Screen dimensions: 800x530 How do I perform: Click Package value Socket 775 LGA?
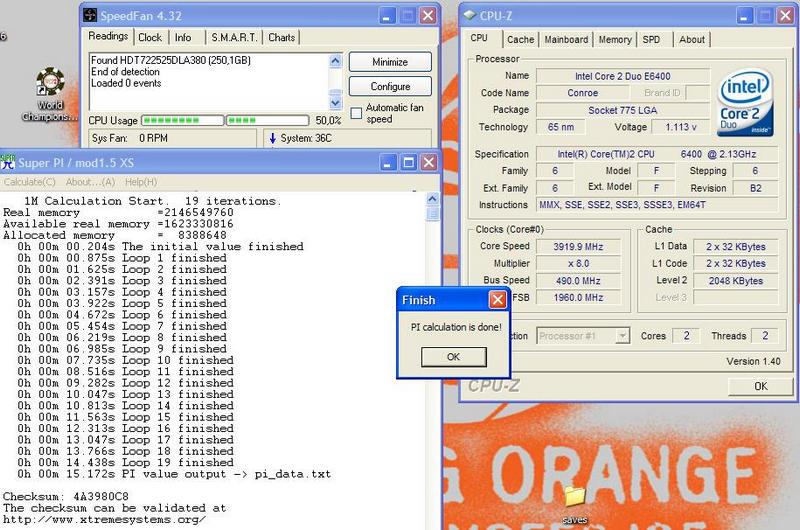click(x=622, y=110)
